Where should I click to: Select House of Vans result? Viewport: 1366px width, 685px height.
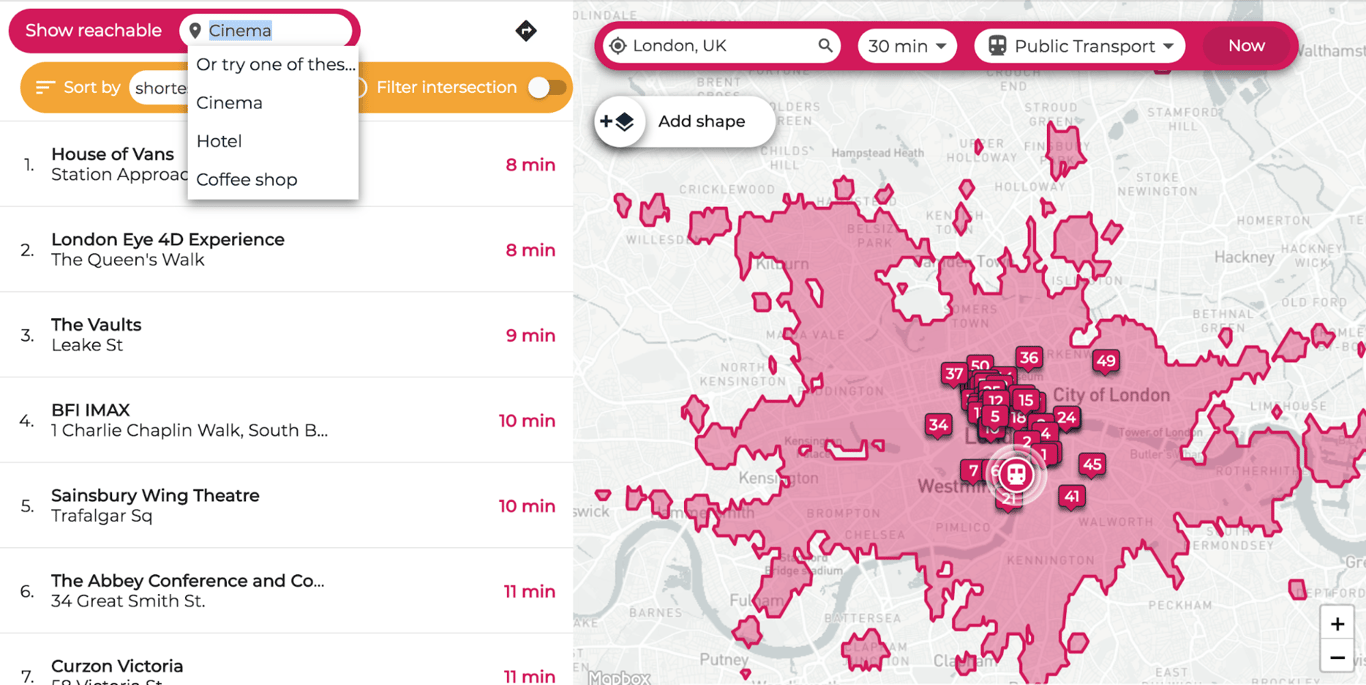(287, 164)
